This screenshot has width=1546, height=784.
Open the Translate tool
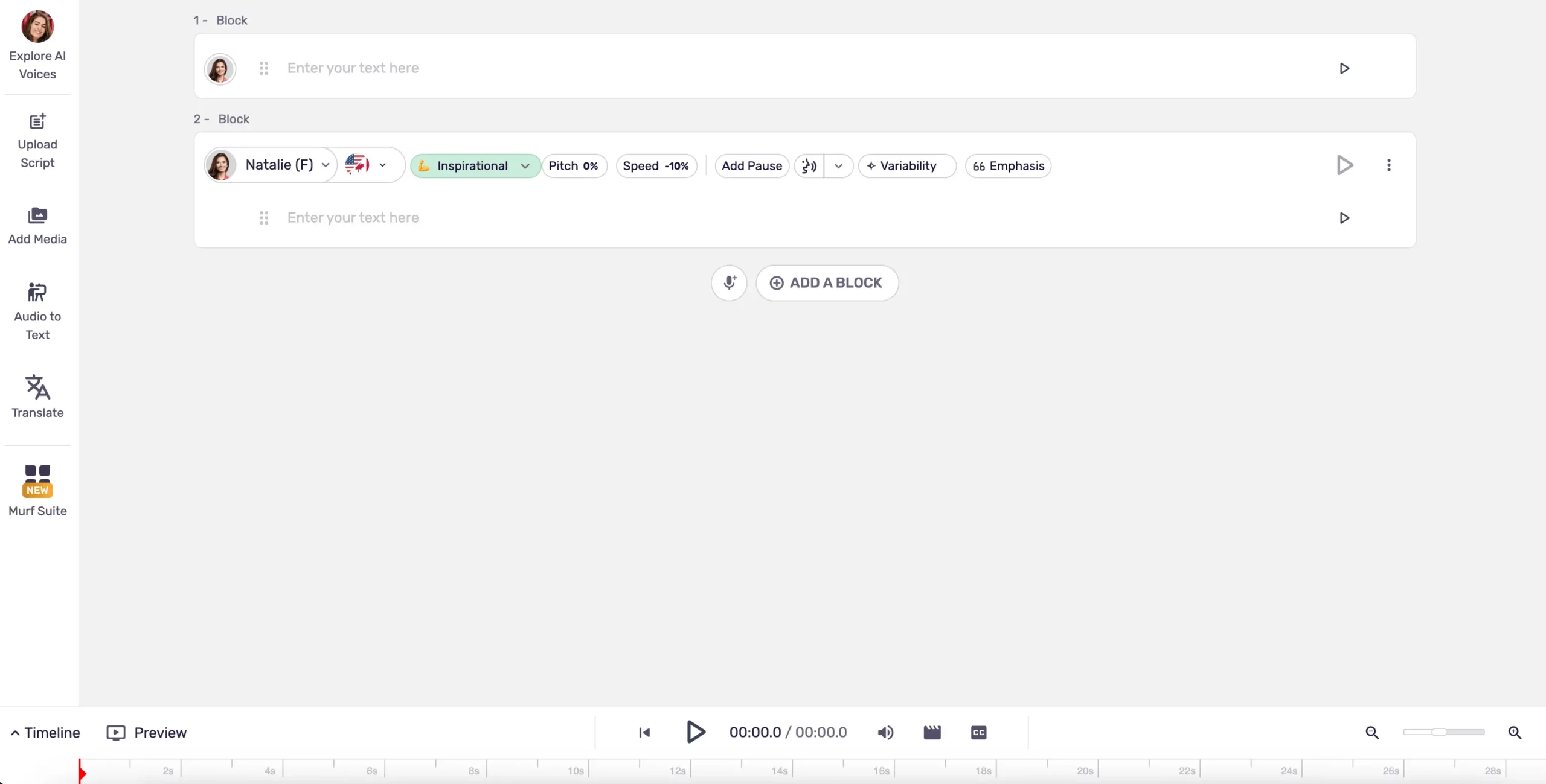[37, 396]
